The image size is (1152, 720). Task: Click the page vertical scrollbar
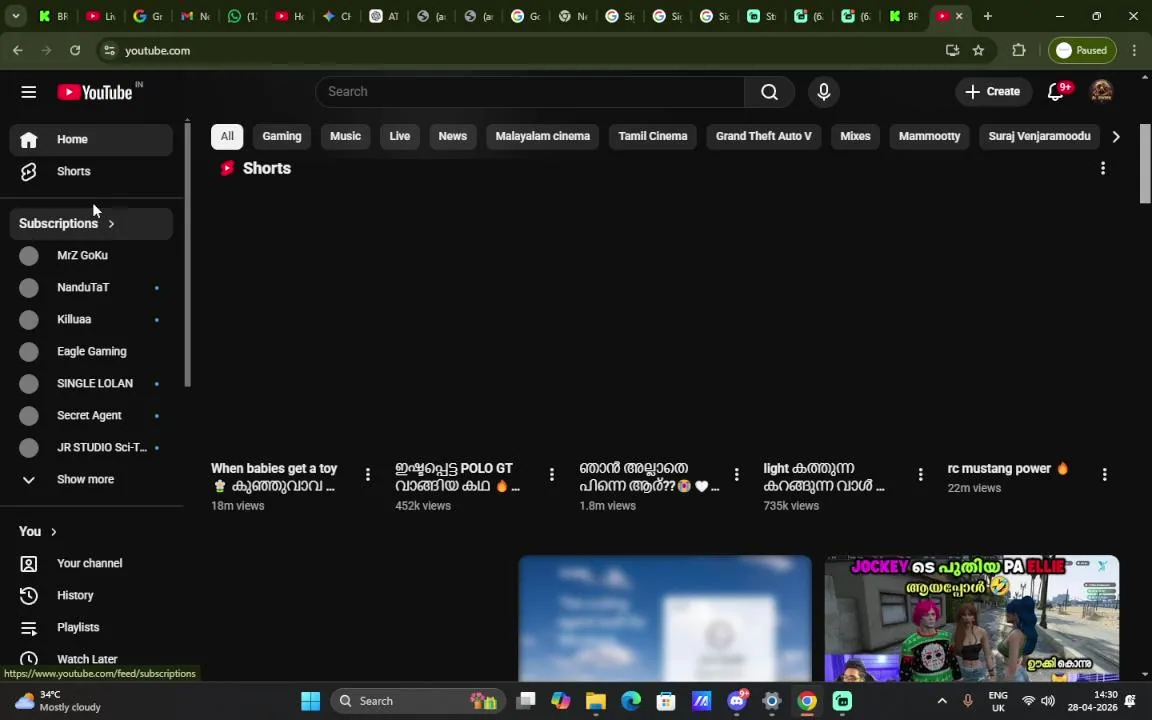point(1145,164)
